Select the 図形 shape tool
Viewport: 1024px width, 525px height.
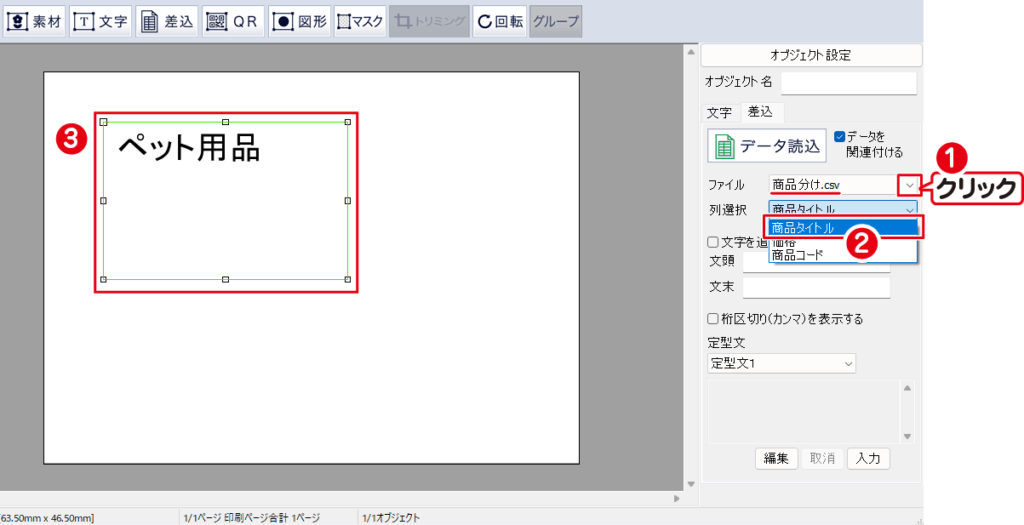[299, 21]
